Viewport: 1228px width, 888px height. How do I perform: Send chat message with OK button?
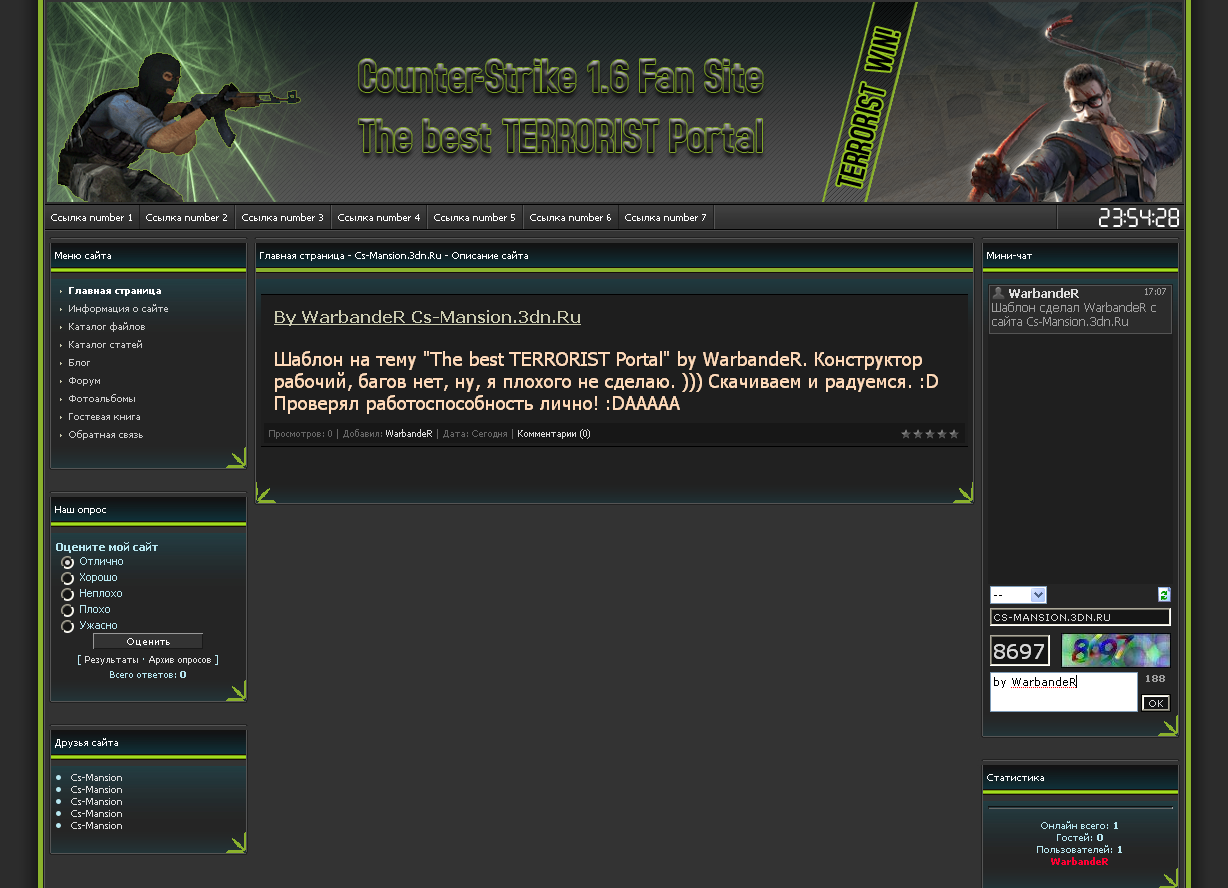[1156, 703]
